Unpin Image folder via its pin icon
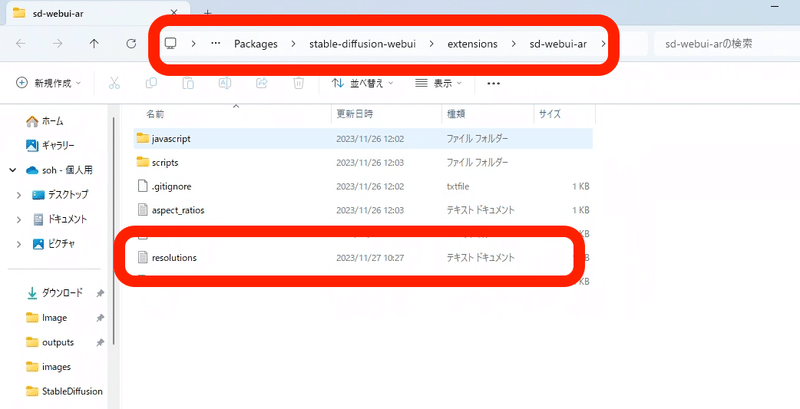 [x=100, y=318]
